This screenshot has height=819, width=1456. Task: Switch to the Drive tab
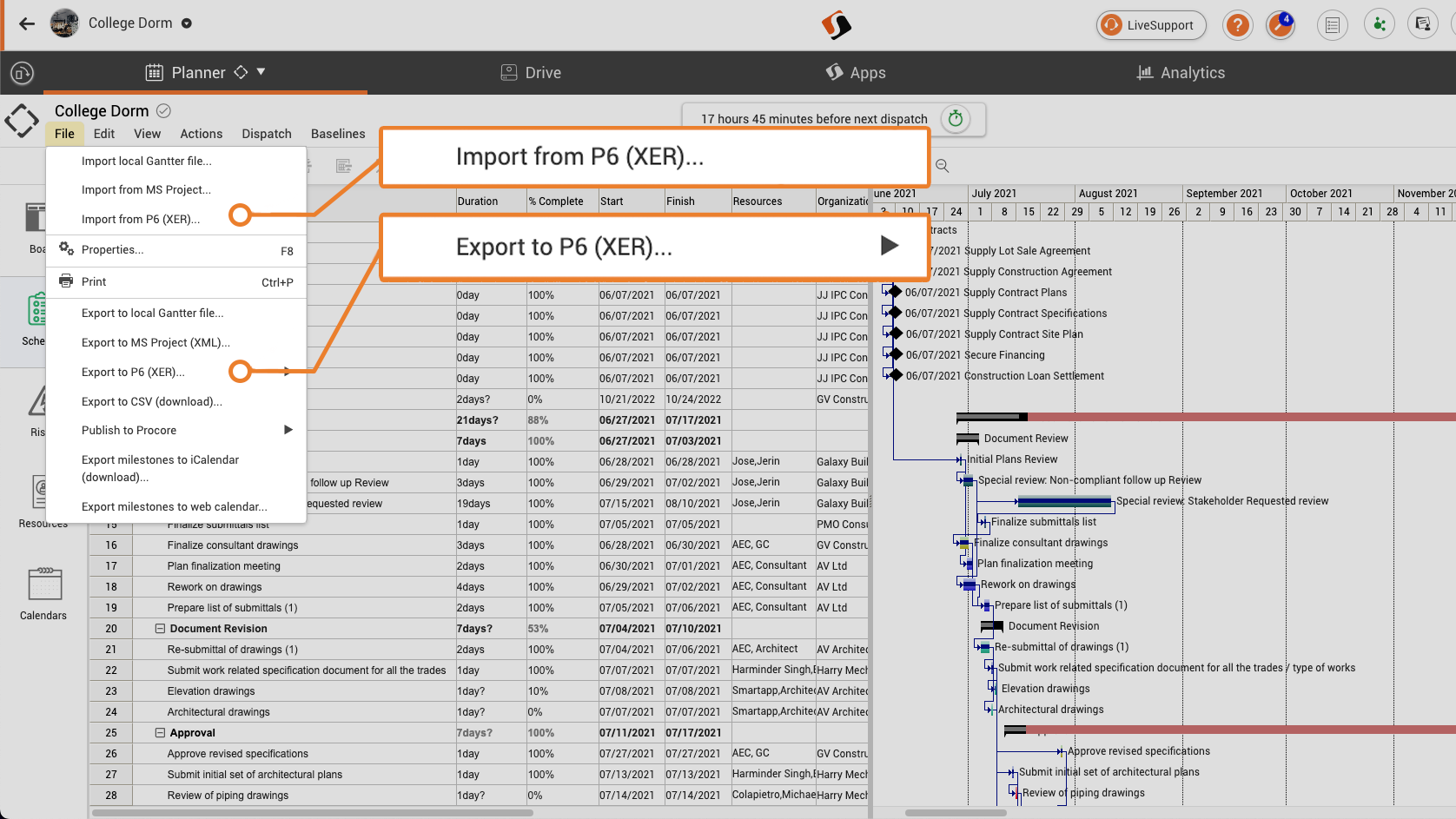(x=532, y=73)
